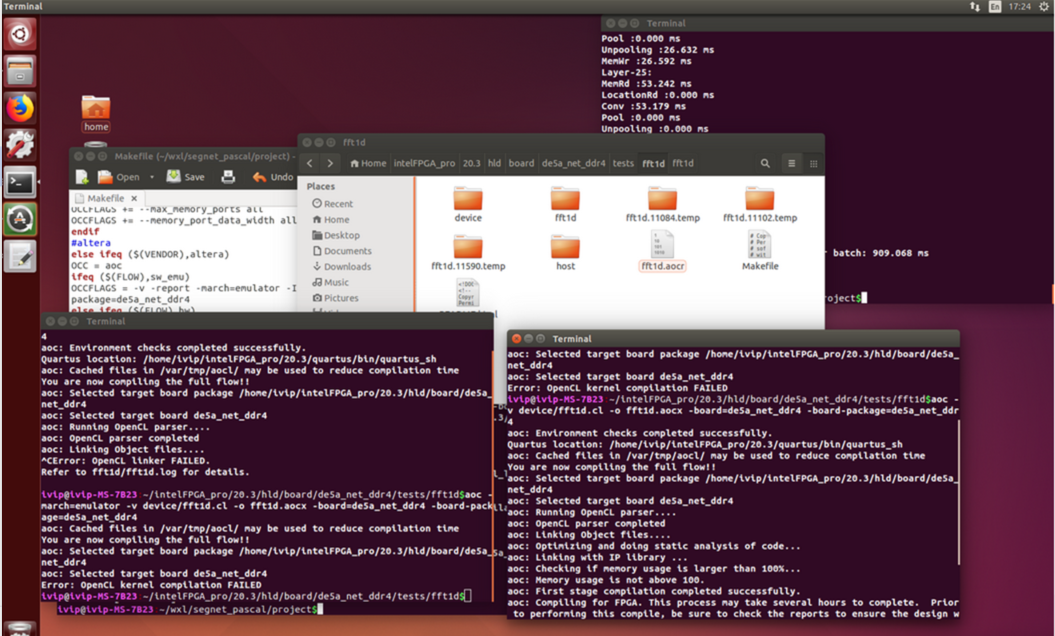1055x636 pixels.
Task: Save the Makefile in gedit
Action: pos(186,177)
